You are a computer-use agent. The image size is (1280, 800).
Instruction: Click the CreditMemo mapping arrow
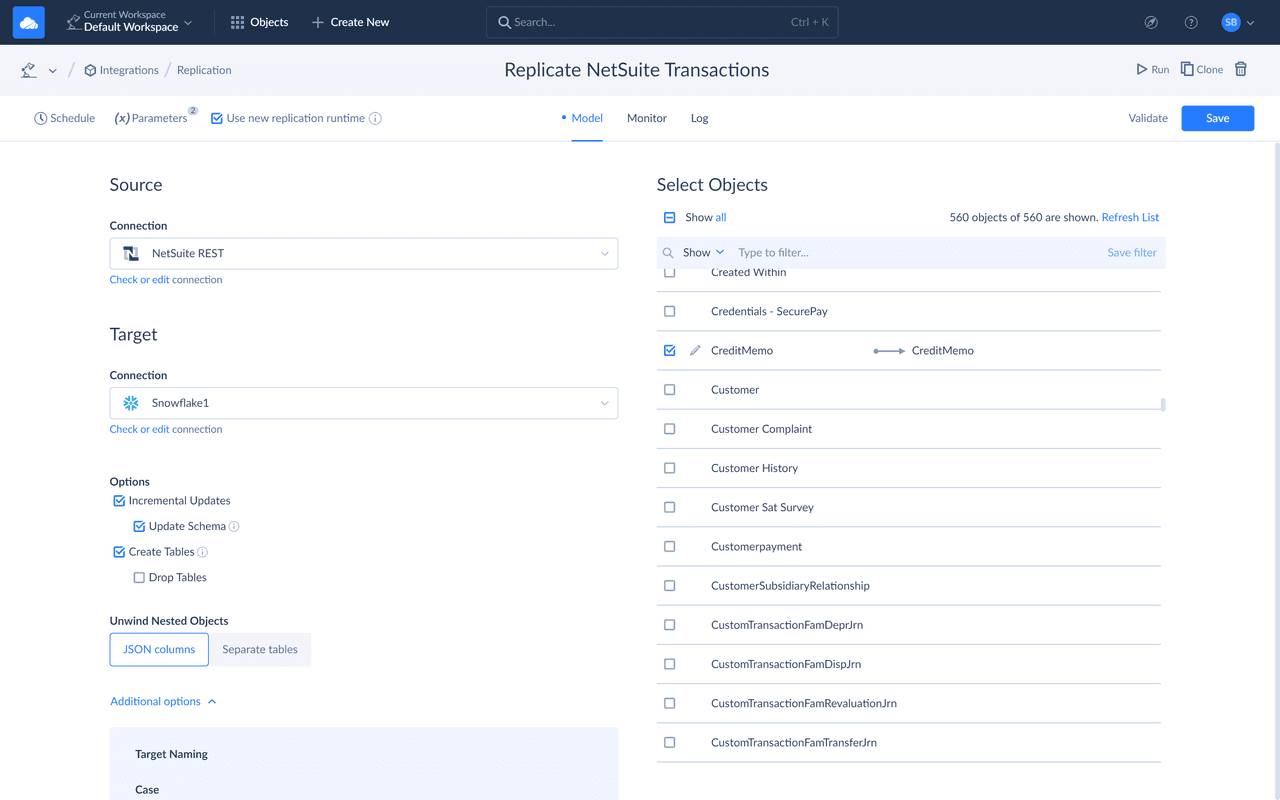tap(889, 351)
